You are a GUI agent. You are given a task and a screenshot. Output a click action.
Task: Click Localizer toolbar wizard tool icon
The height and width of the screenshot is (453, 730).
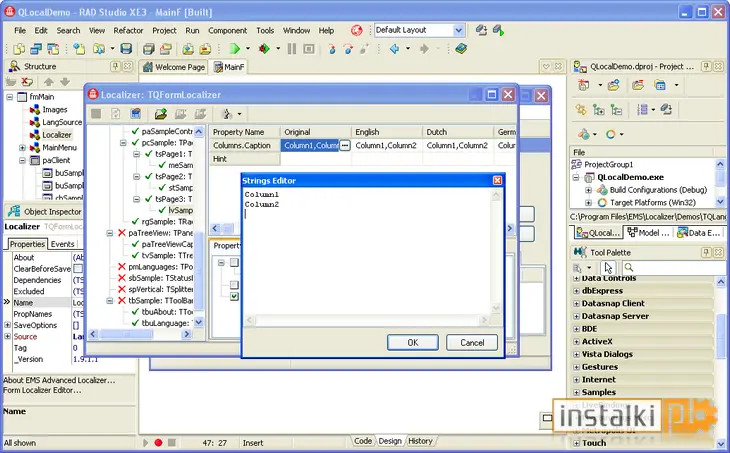pyautogui.click(x=227, y=114)
